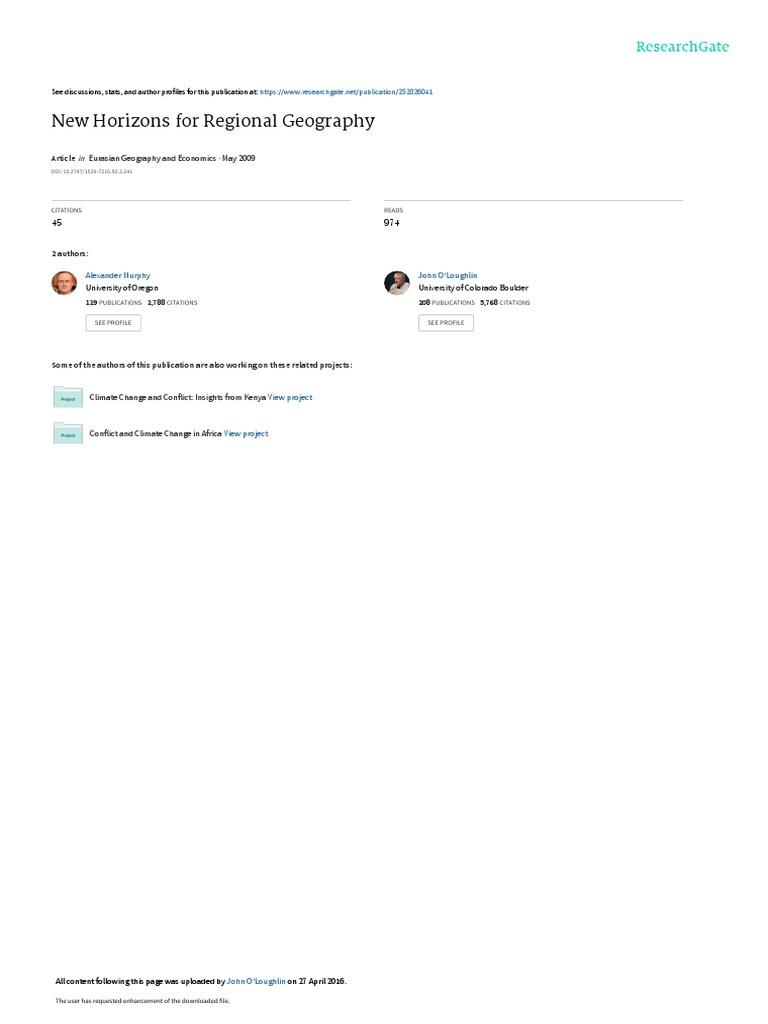Viewport: 768px width, 1024px height.
Task: Click the Citations count 45
Action: pyautogui.click(x=57, y=223)
